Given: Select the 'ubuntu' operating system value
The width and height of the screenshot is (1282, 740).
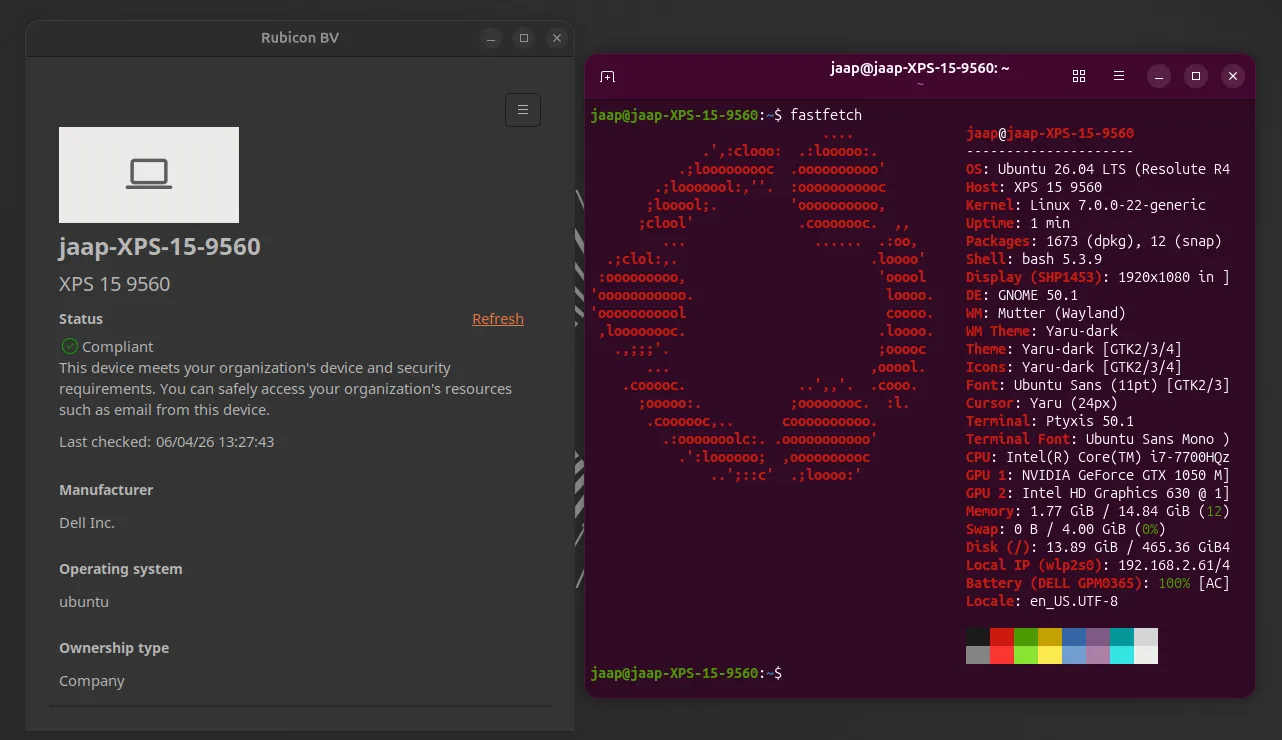Looking at the screenshot, I should coord(84,602).
